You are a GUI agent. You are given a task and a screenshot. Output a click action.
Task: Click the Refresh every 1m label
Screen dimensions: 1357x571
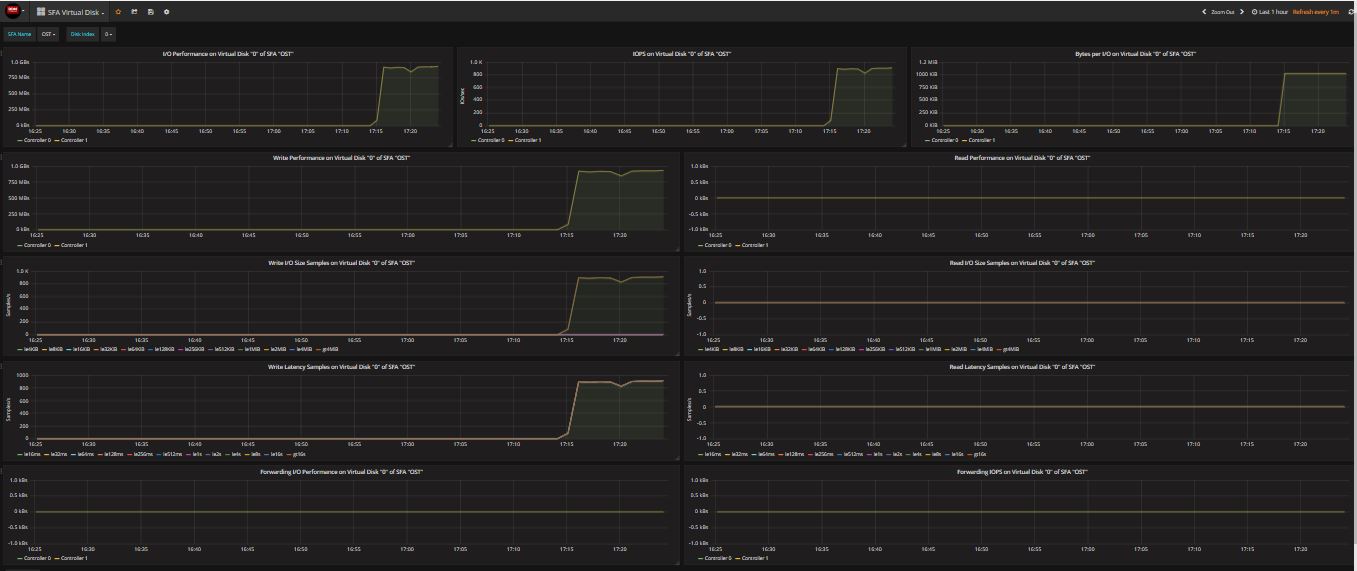coord(1315,12)
